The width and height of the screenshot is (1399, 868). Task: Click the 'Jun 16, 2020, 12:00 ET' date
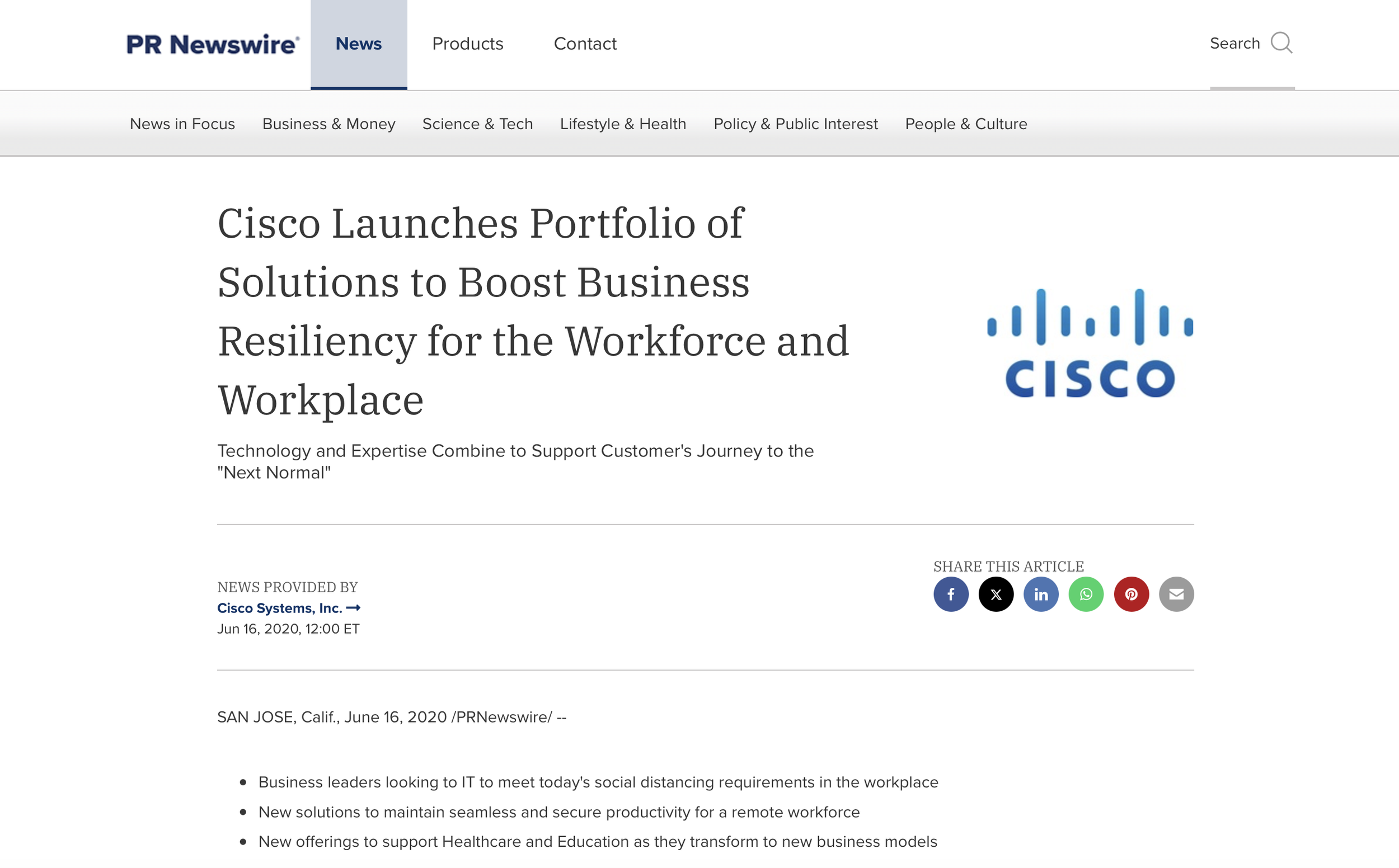point(288,629)
